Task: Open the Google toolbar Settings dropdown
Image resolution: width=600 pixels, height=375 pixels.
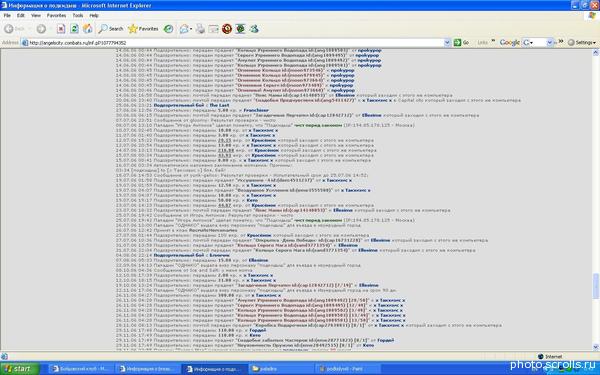Action: pos(582,42)
